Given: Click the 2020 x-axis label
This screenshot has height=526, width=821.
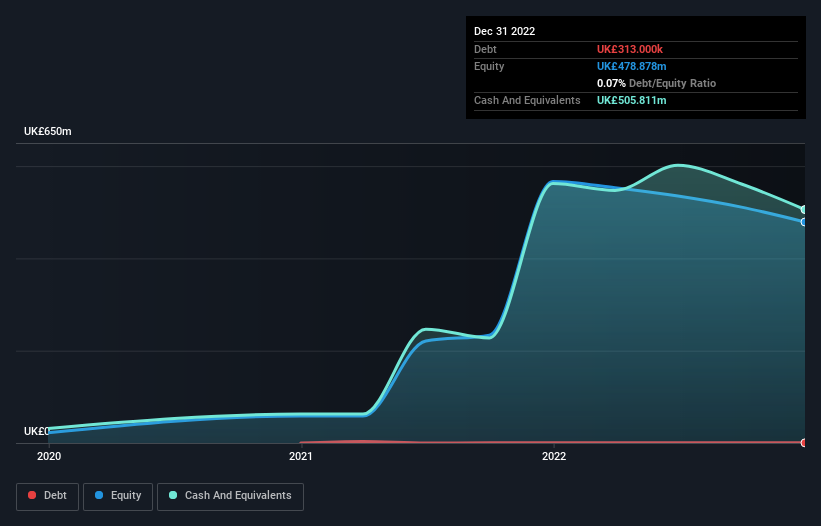Looking at the screenshot, I should click(49, 456).
